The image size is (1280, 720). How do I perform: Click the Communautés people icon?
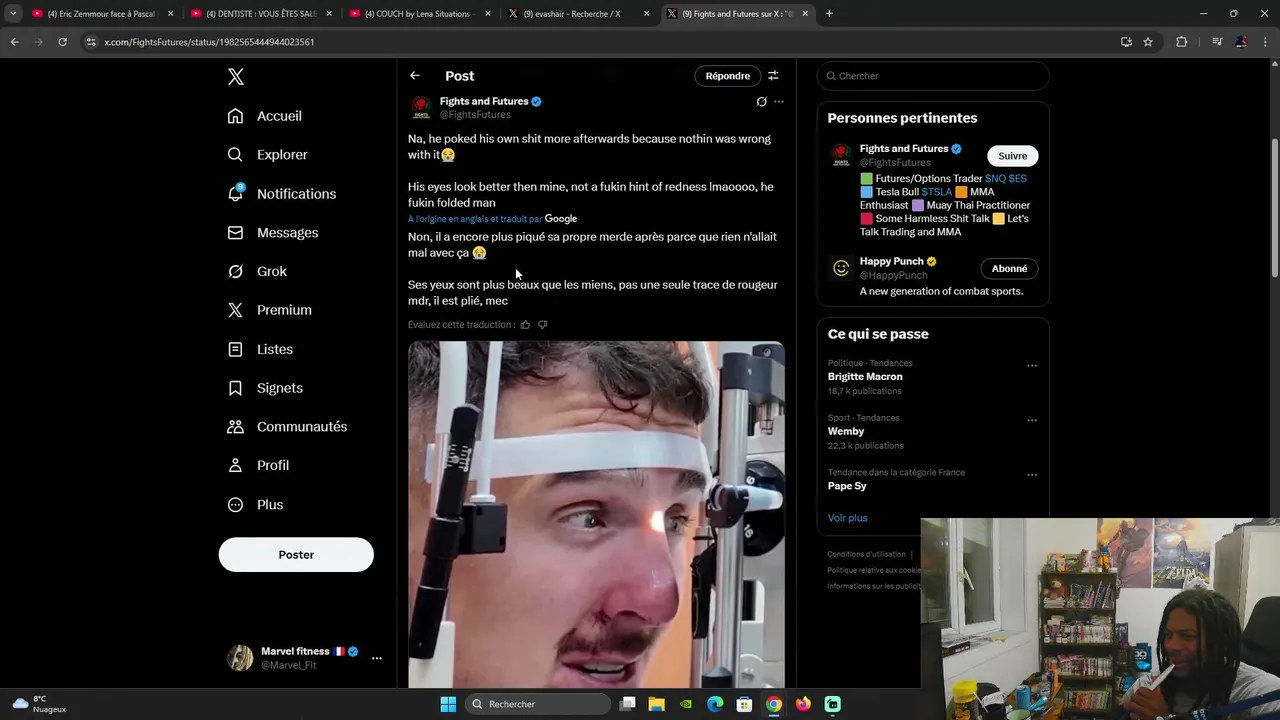(235, 427)
